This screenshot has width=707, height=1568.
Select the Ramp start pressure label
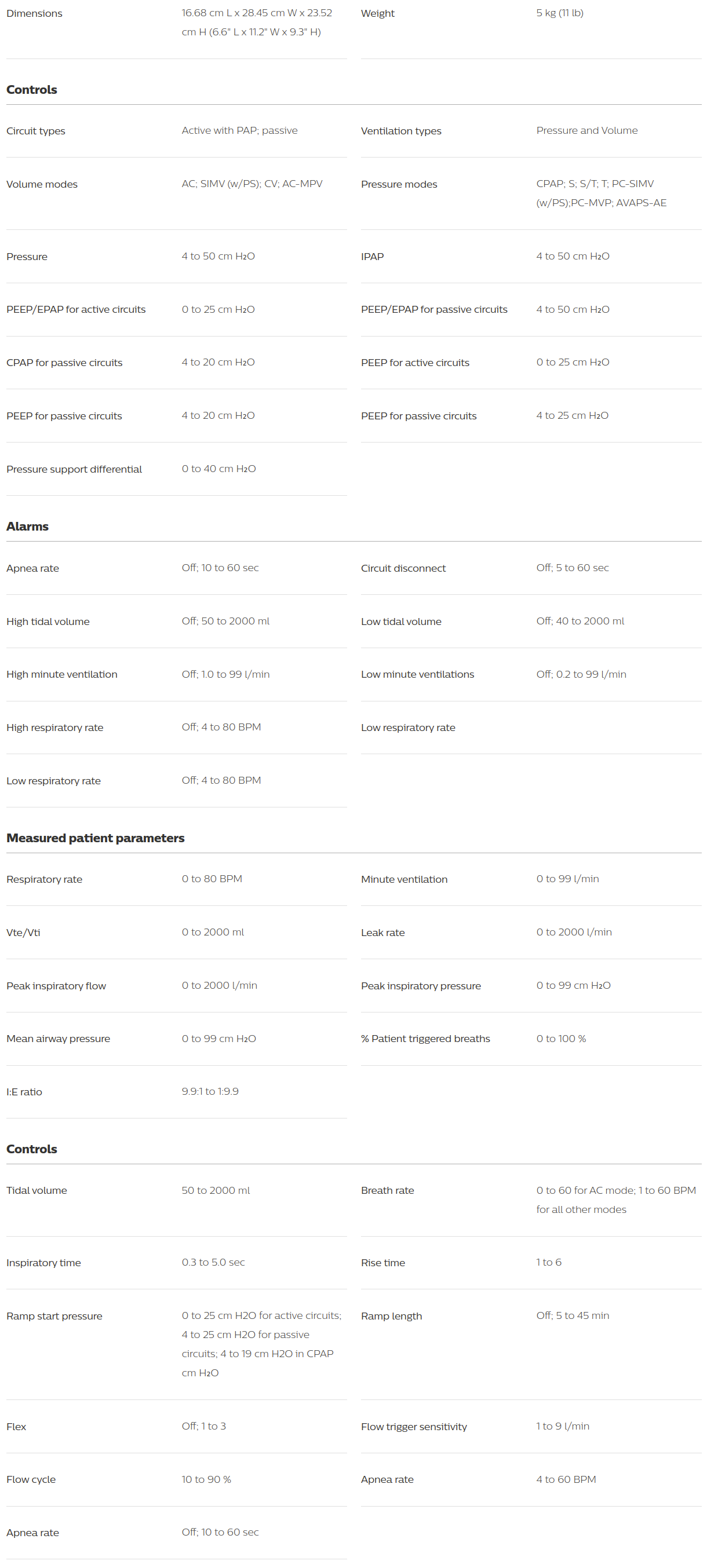54,1316
